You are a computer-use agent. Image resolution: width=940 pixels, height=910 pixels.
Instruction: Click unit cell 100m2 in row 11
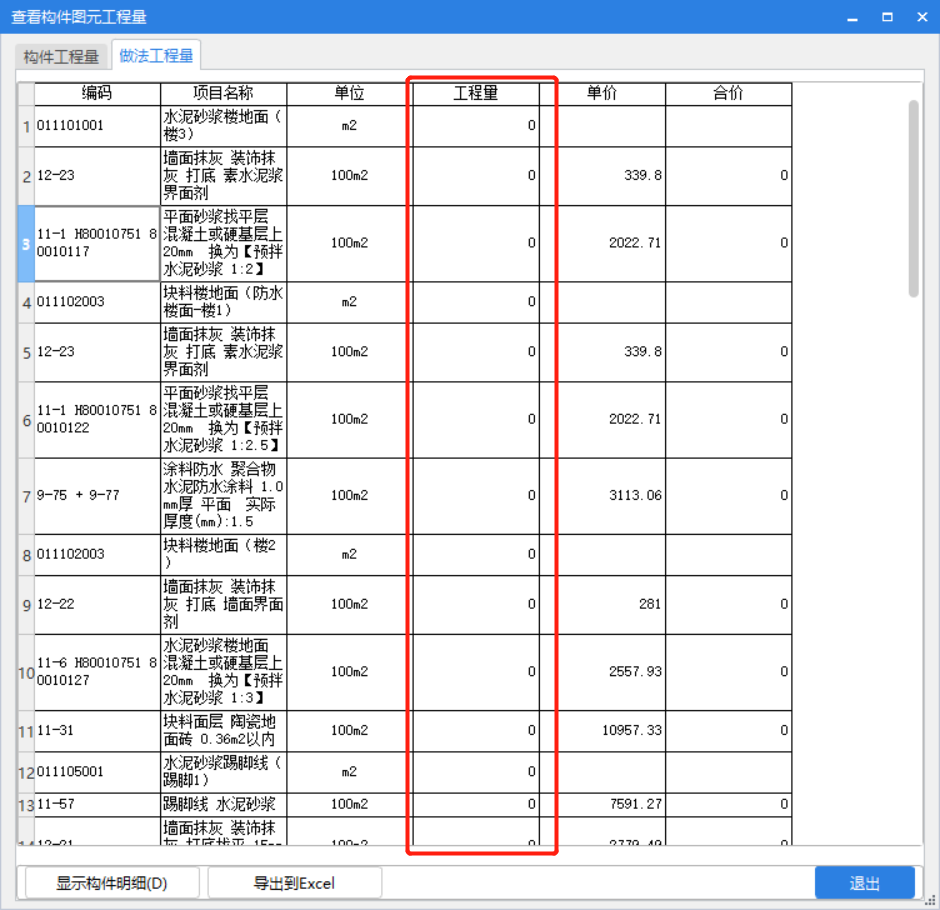click(350, 731)
